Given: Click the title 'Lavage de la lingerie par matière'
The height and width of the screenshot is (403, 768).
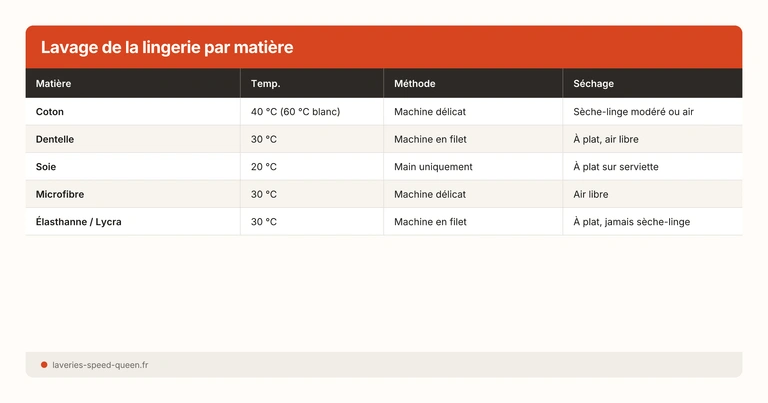Looking at the screenshot, I should coord(167,48).
